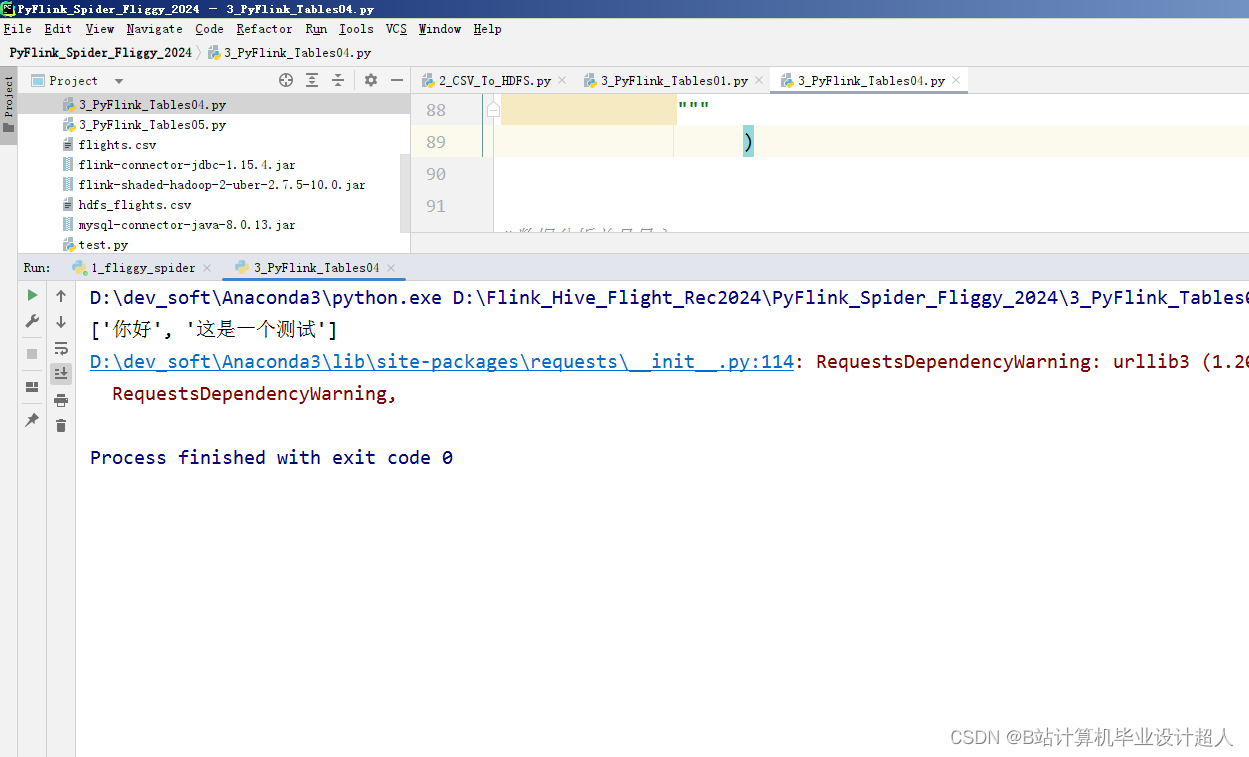Click line number 90 in gutter
The height and width of the screenshot is (757, 1249).
point(436,174)
